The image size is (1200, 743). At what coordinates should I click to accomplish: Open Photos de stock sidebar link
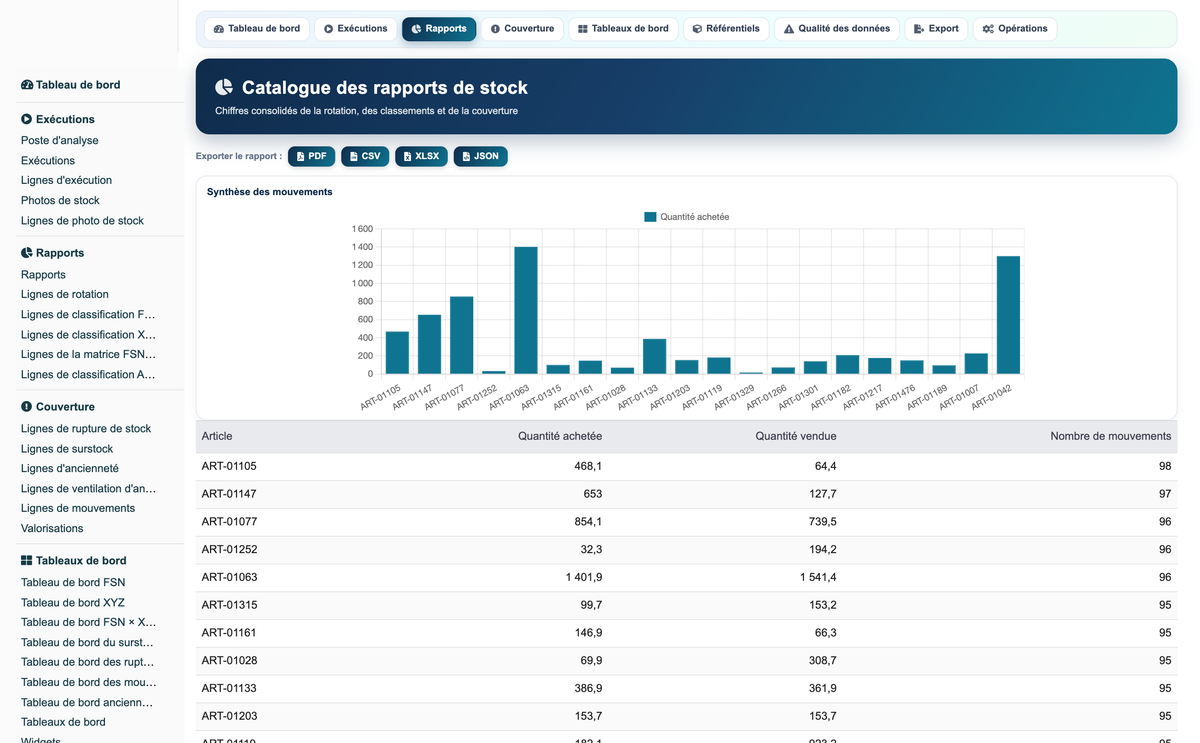point(60,201)
